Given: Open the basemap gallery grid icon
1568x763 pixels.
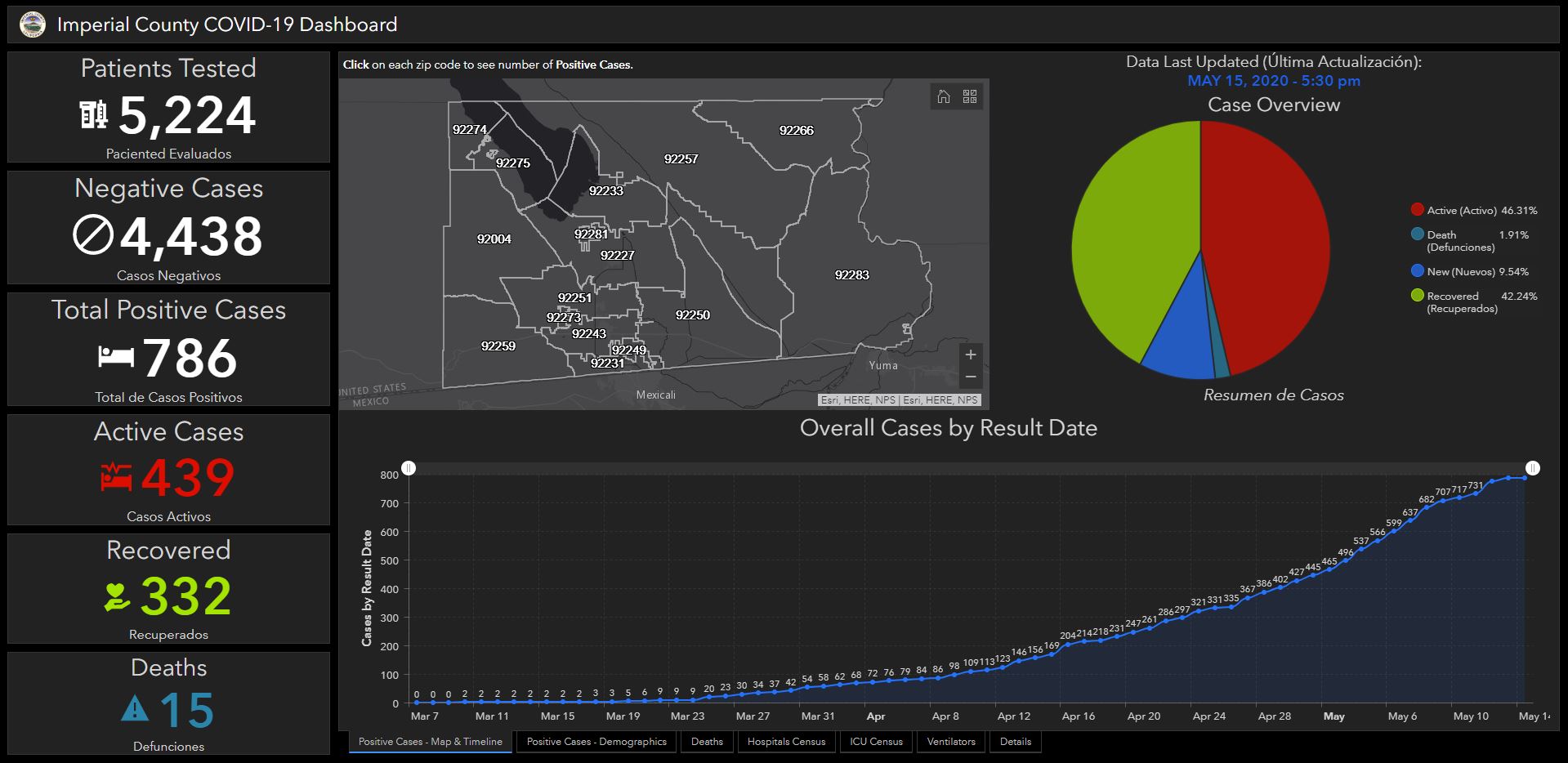Looking at the screenshot, I should point(970,96).
